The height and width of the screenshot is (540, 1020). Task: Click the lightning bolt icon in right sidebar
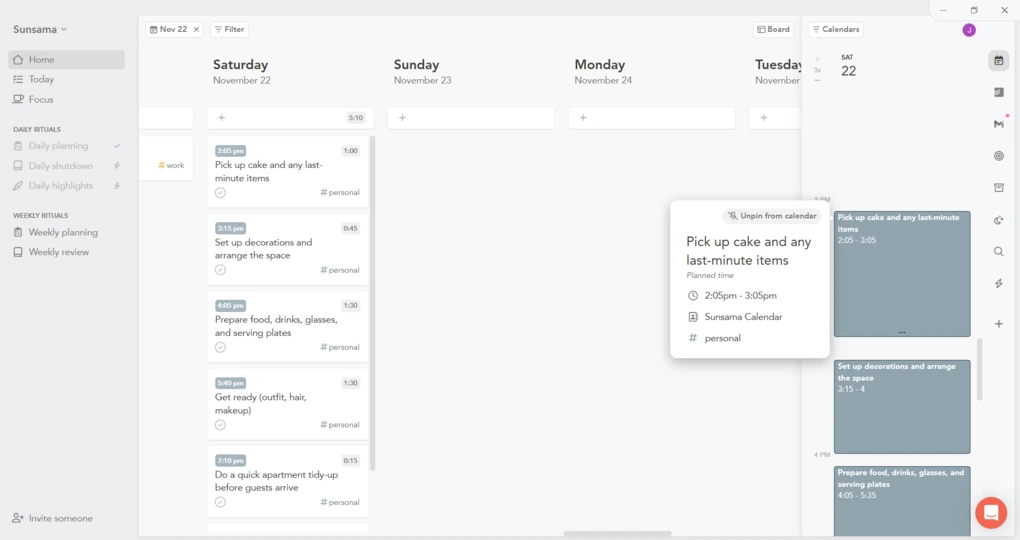(998, 284)
